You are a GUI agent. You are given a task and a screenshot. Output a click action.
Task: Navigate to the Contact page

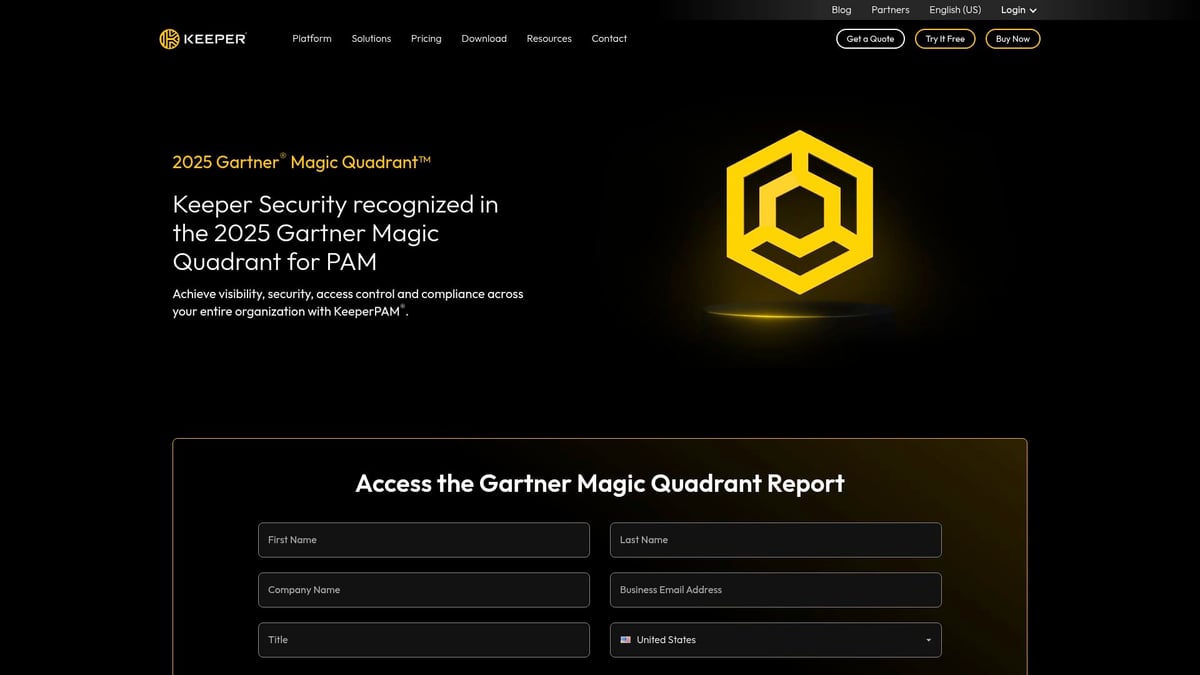tap(609, 39)
